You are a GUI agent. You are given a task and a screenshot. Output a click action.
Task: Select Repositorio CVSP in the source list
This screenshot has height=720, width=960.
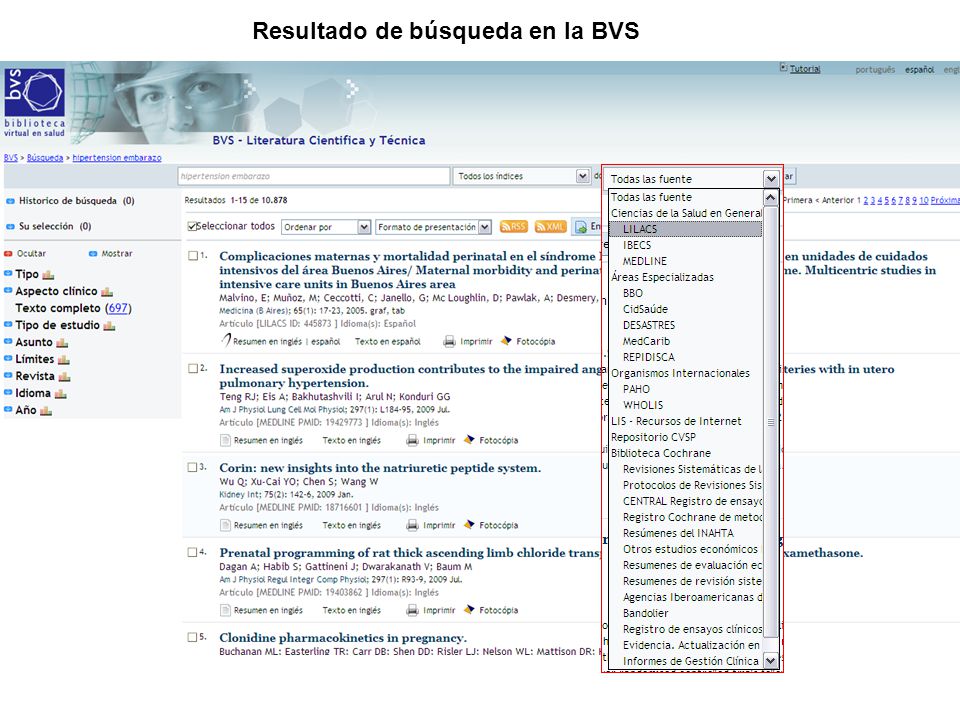(686, 437)
